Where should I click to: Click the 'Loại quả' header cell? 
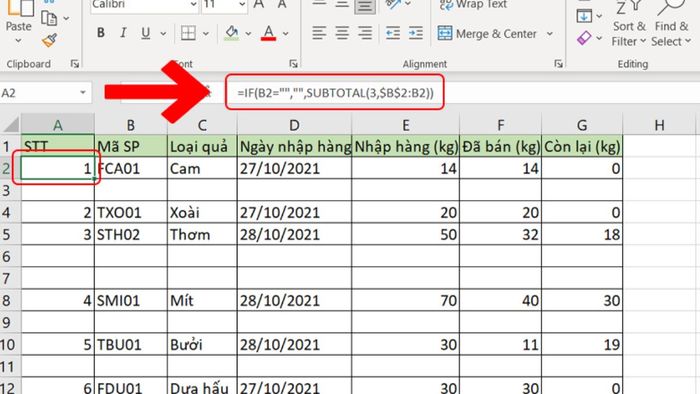(x=202, y=146)
